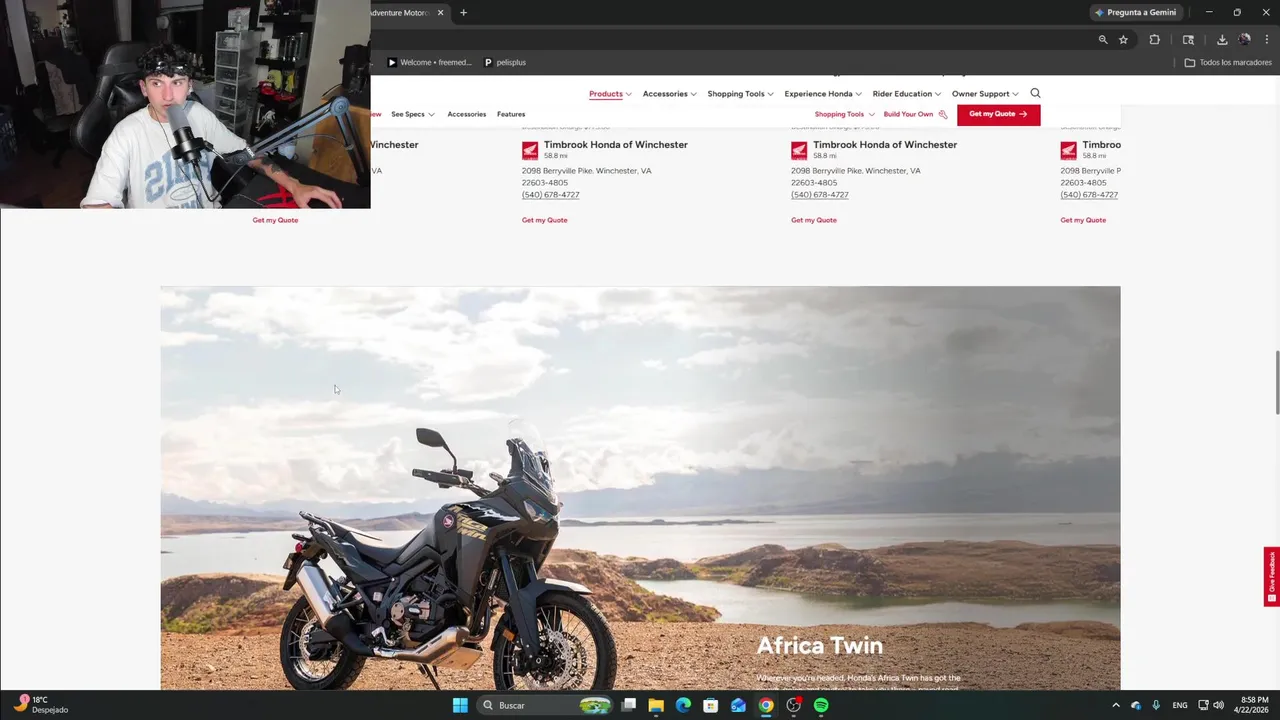Expand the Products menu
Viewport: 1280px width, 720px height.
pyautogui.click(x=610, y=94)
